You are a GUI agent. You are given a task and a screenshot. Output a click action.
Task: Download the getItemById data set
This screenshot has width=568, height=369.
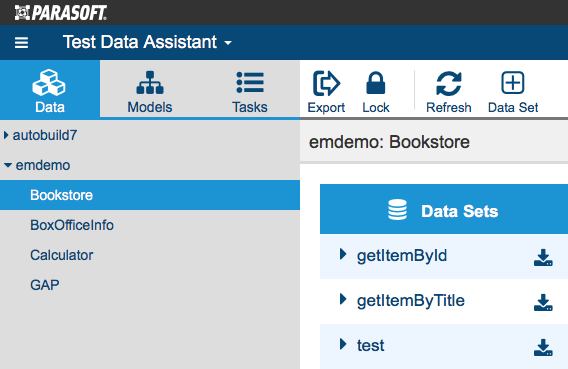coord(543,257)
